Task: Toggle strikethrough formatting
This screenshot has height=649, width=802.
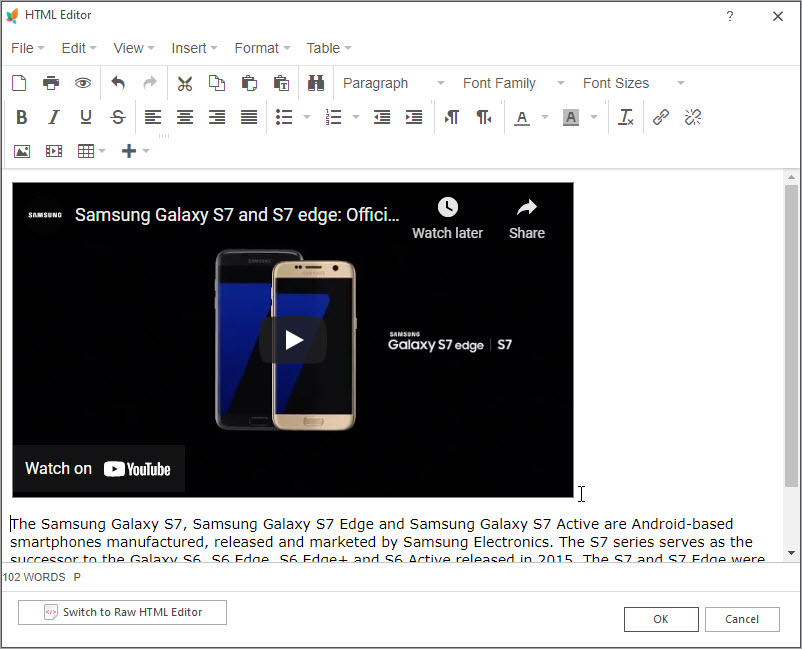Action: point(118,117)
